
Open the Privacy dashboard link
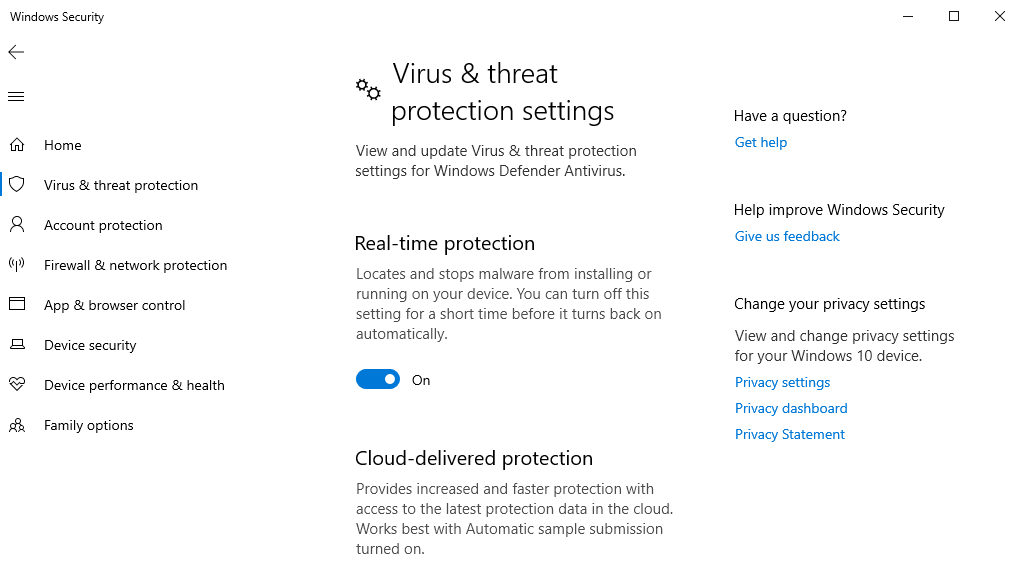click(791, 408)
